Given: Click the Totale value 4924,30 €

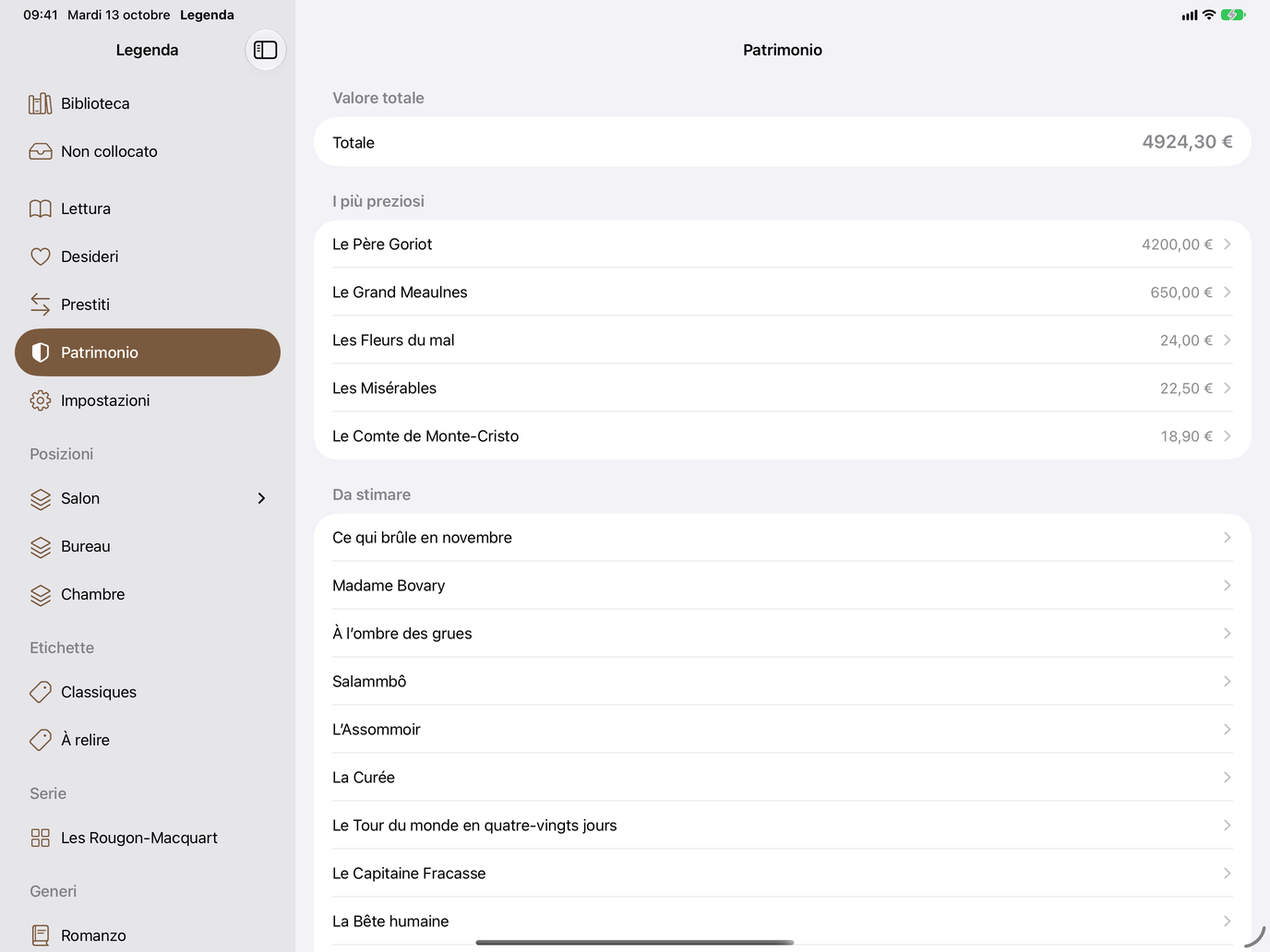Looking at the screenshot, I should 1187,142.
